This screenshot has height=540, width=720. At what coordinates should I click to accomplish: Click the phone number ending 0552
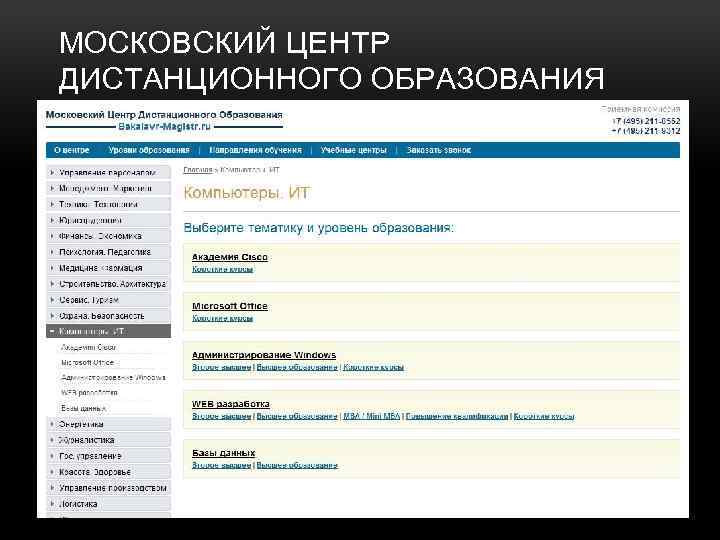pos(646,121)
